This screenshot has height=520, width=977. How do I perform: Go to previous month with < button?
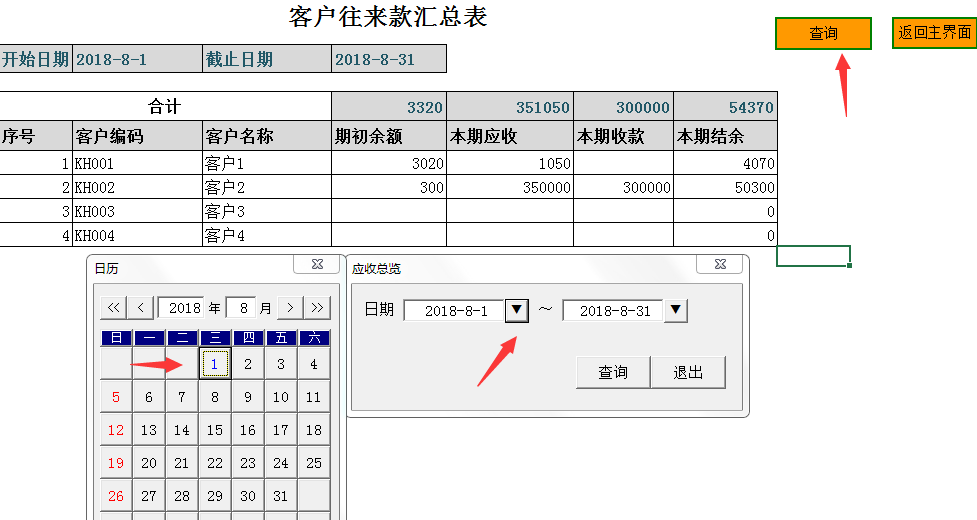(x=141, y=308)
